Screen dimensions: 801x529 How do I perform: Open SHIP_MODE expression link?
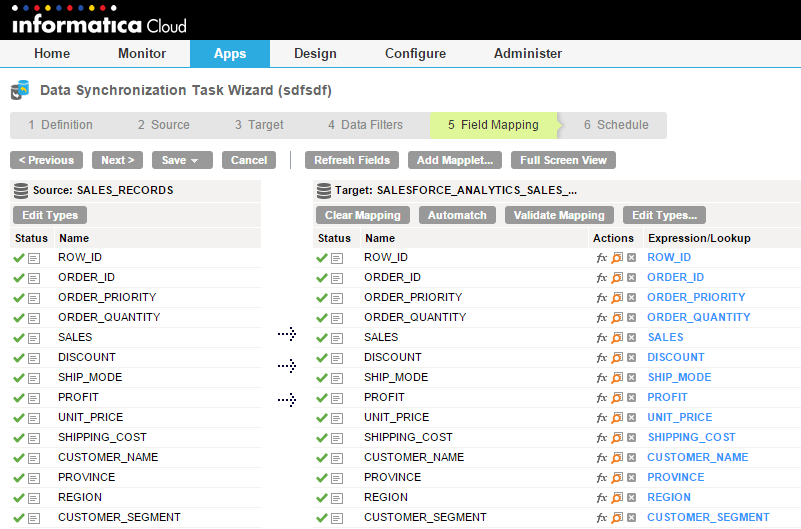679,377
